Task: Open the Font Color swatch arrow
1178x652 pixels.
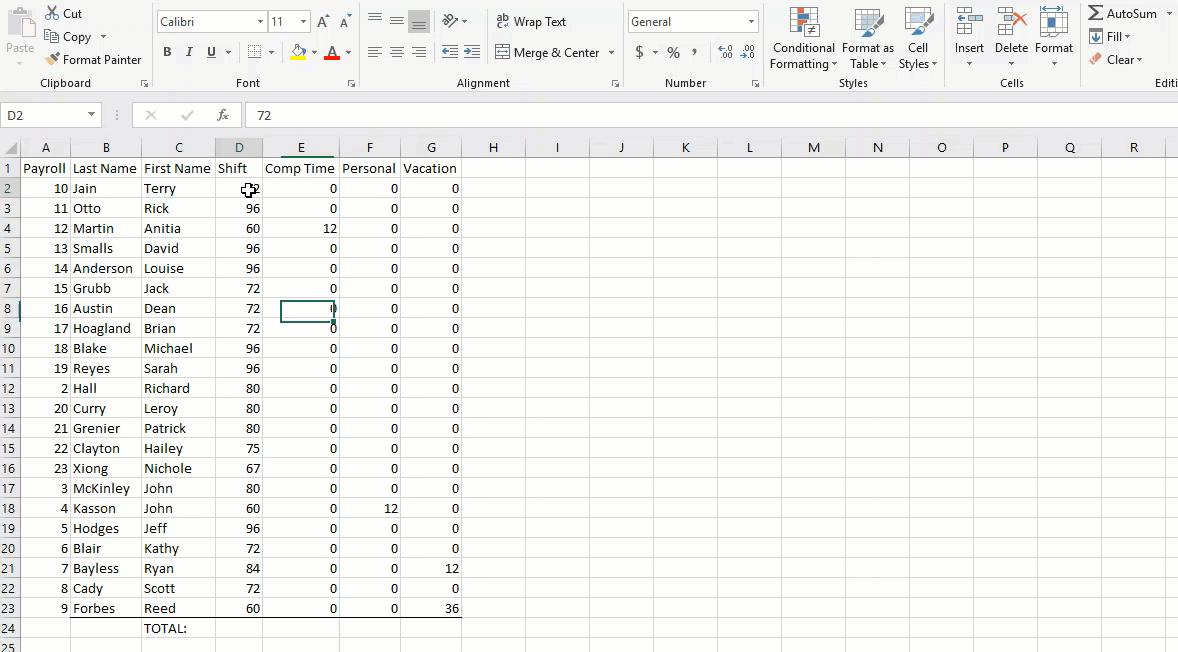Action: point(348,52)
